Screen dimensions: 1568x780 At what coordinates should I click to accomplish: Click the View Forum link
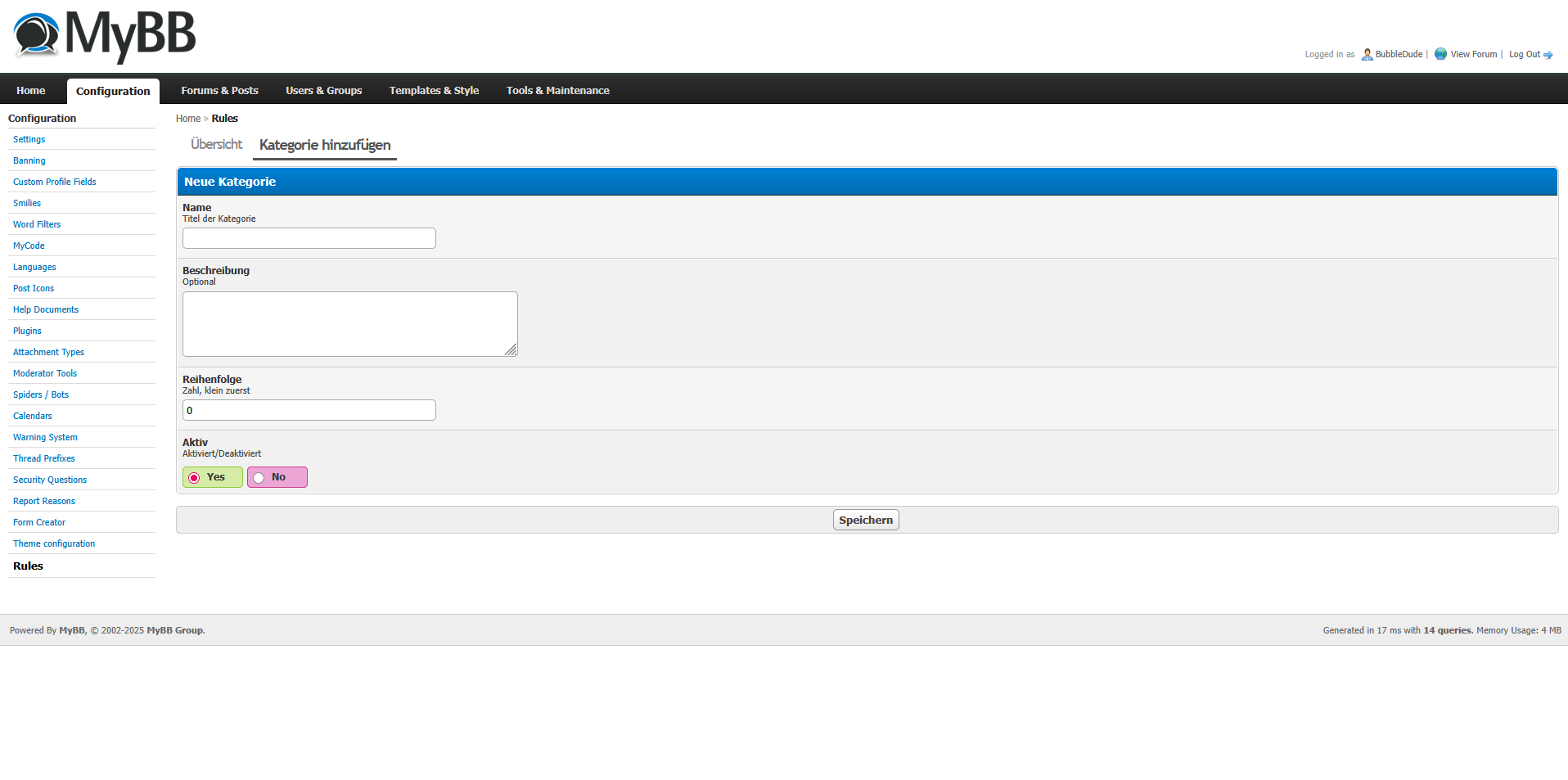(1473, 55)
